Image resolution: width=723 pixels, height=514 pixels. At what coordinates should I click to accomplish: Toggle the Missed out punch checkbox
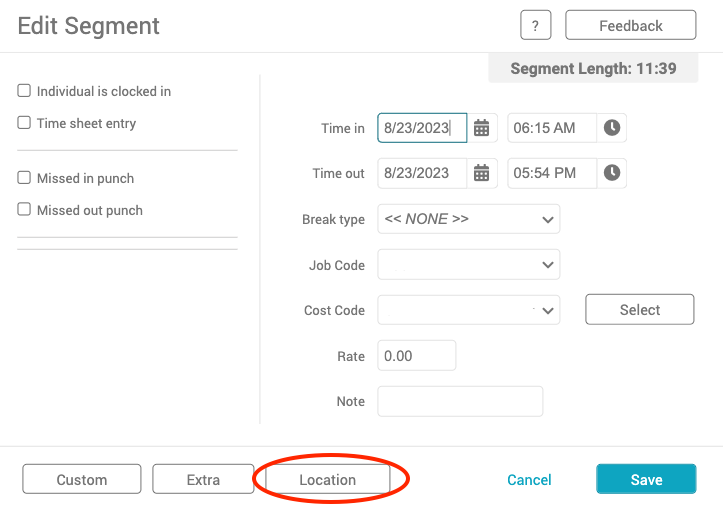click(x=24, y=210)
